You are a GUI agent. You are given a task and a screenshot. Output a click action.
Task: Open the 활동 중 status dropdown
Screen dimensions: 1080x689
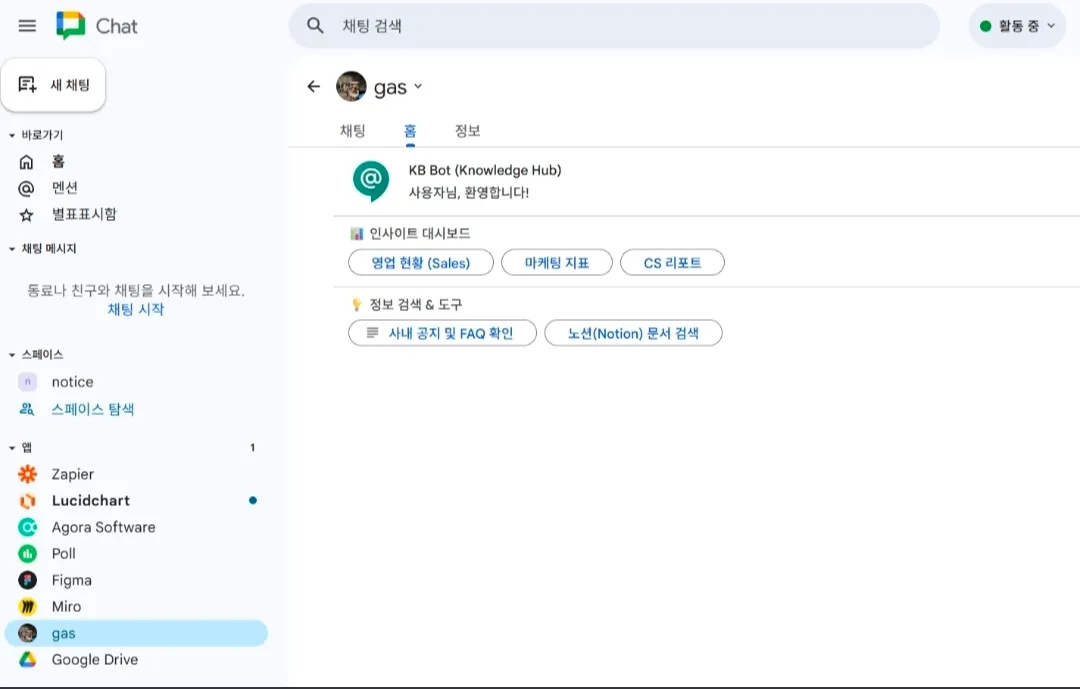pos(1017,26)
